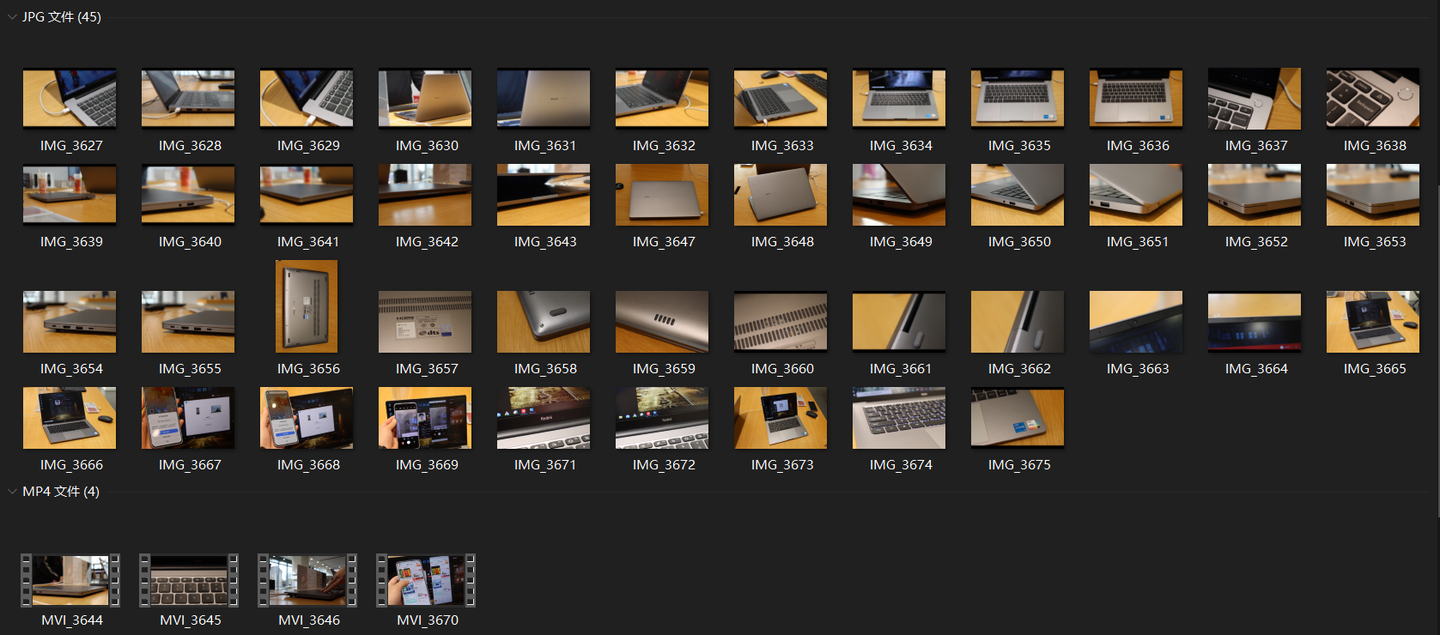The image size is (1440, 635).
Task: Select the IMG_3627 thumbnail
Action: coord(70,98)
